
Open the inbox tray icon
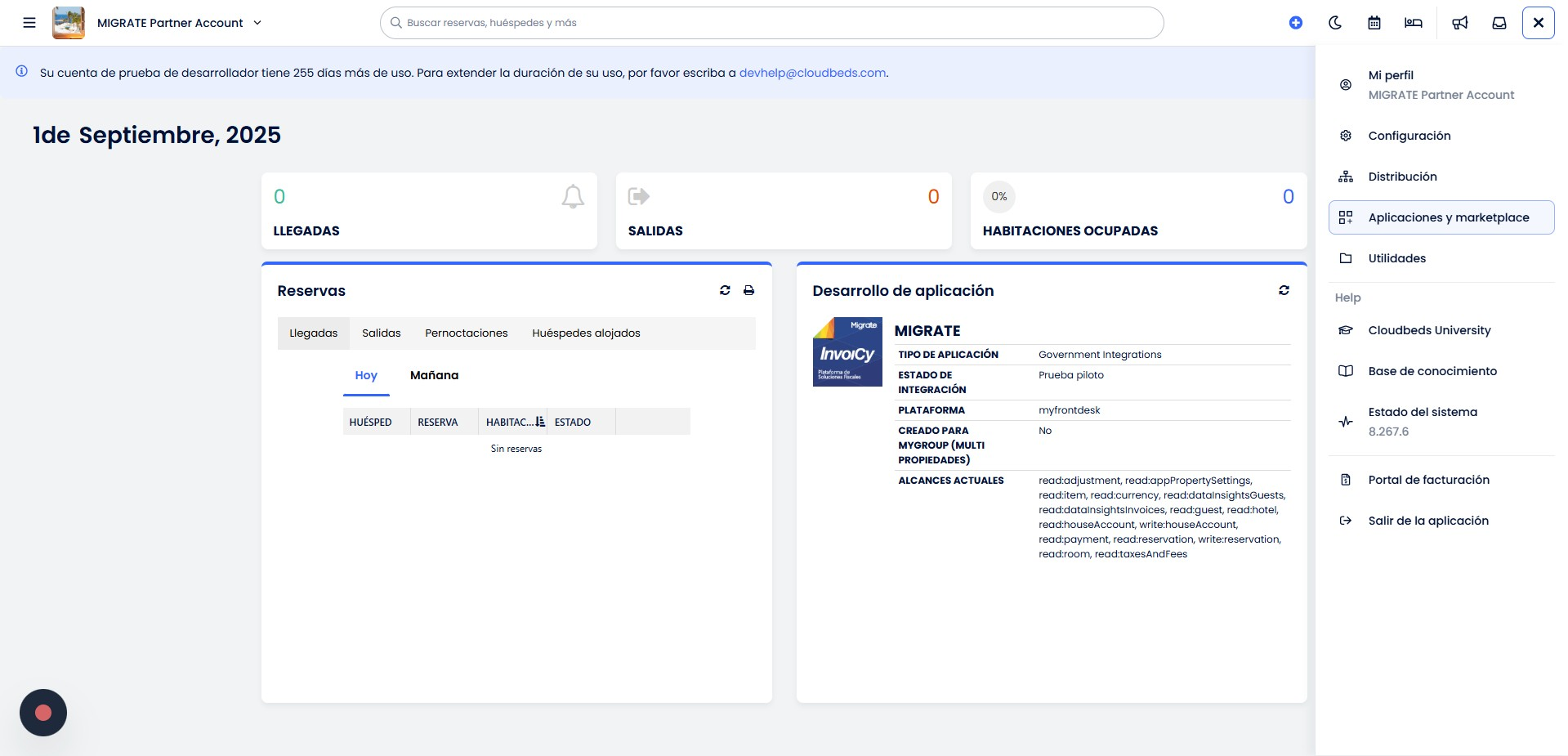click(1499, 23)
